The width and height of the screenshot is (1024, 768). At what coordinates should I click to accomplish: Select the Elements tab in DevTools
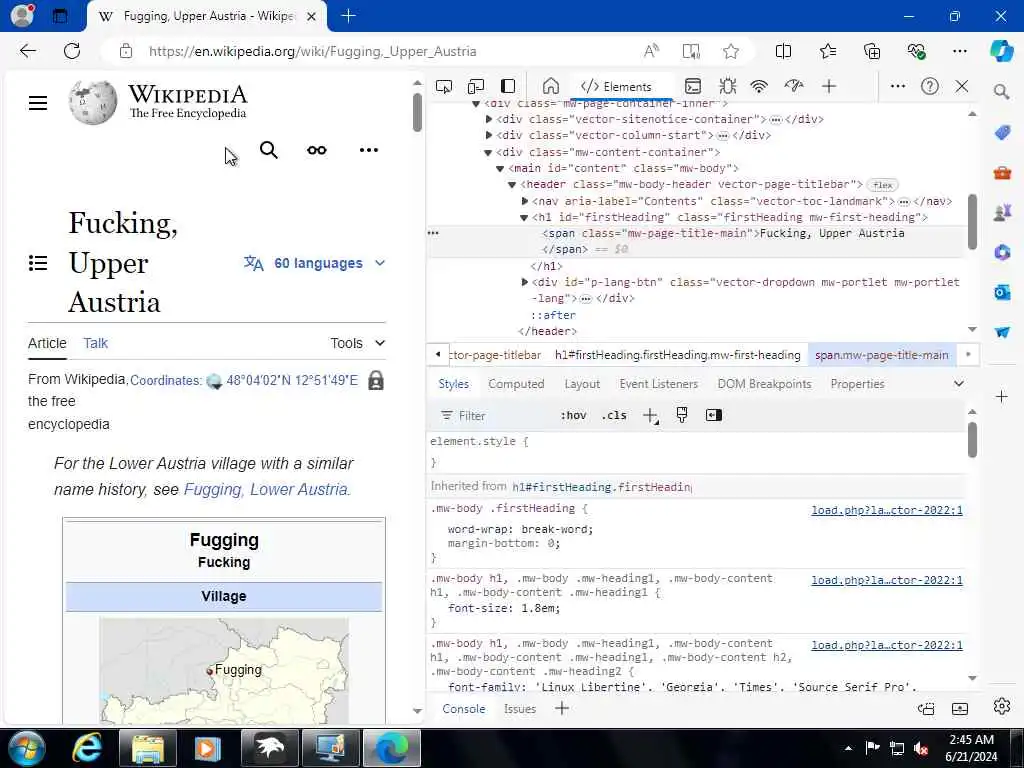click(x=616, y=86)
